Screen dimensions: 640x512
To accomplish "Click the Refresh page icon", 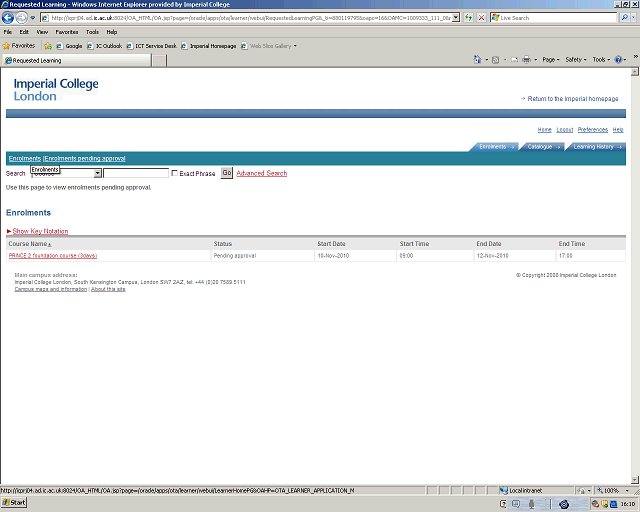I will pyautogui.click(x=469, y=18).
